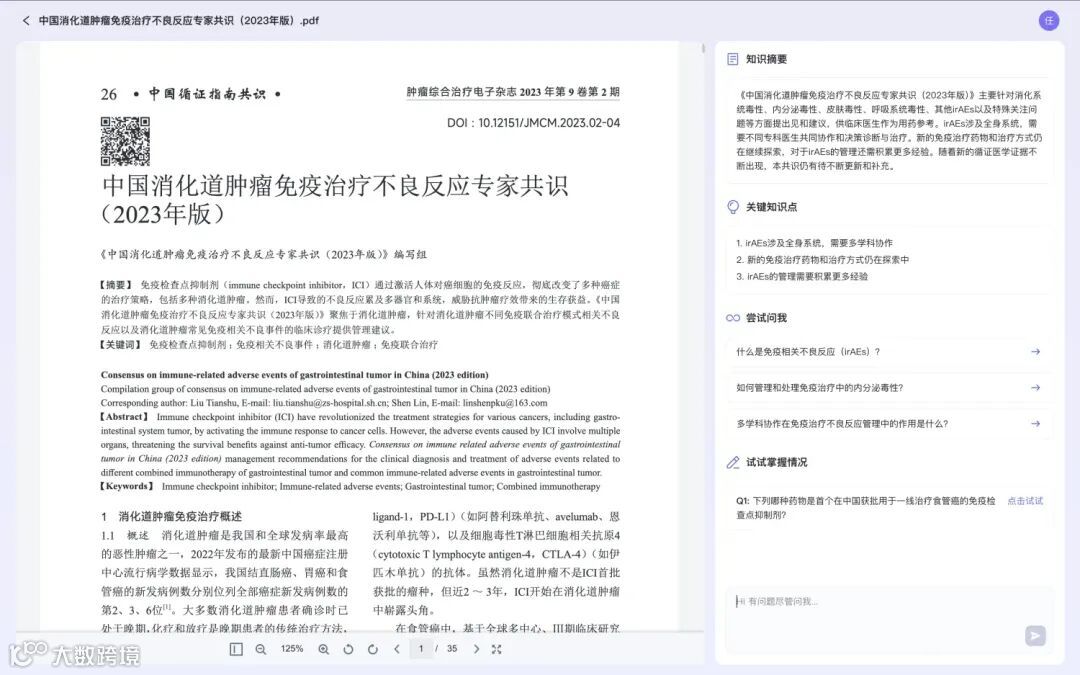This screenshot has width=1080, height=675.
Task: Zoom out the PDF page
Action: pos(260,649)
